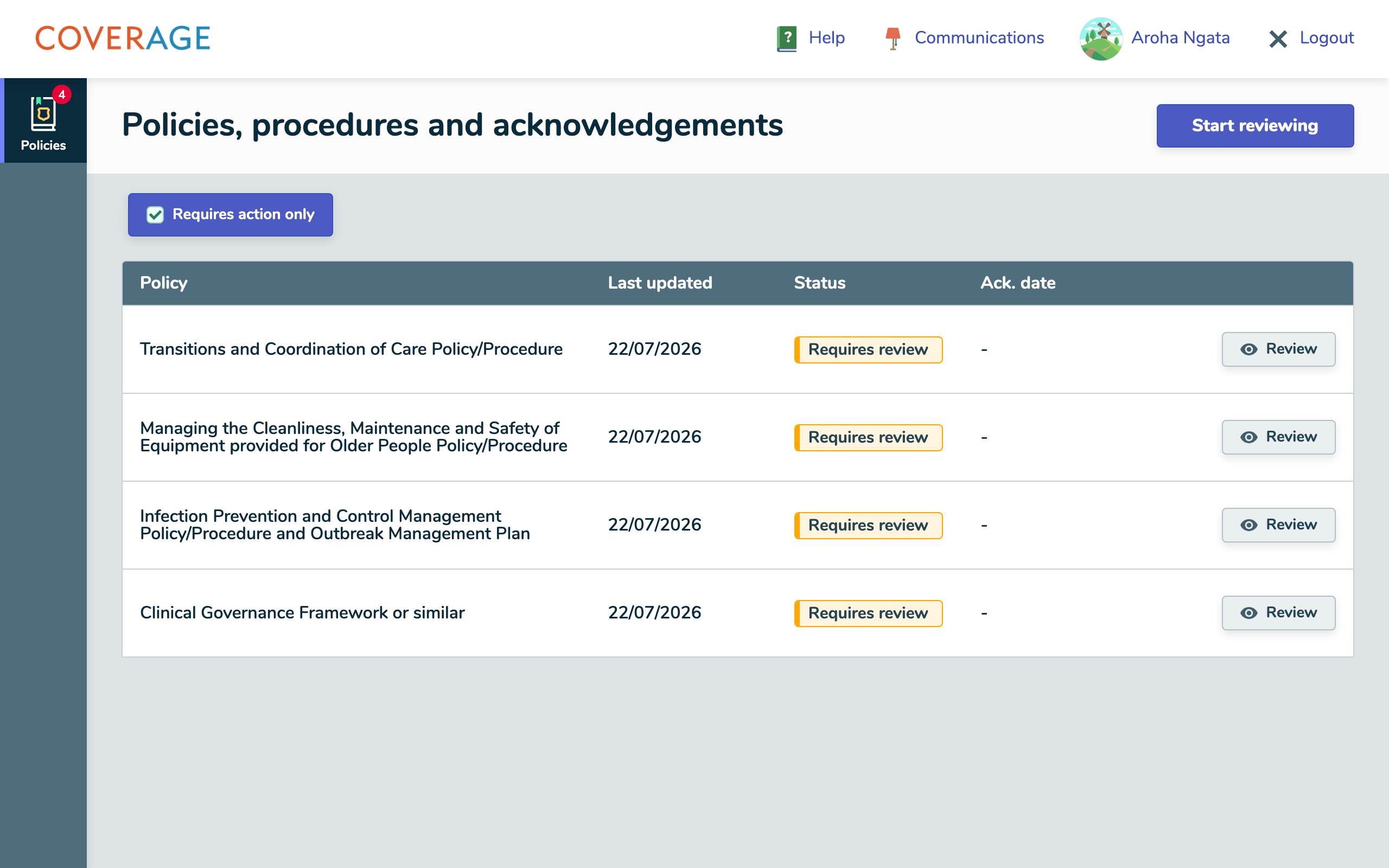Screen dimensions: 1389x868
Task: Review the Transitions and Coordination of Care policy
Action: pos(1278,349)
